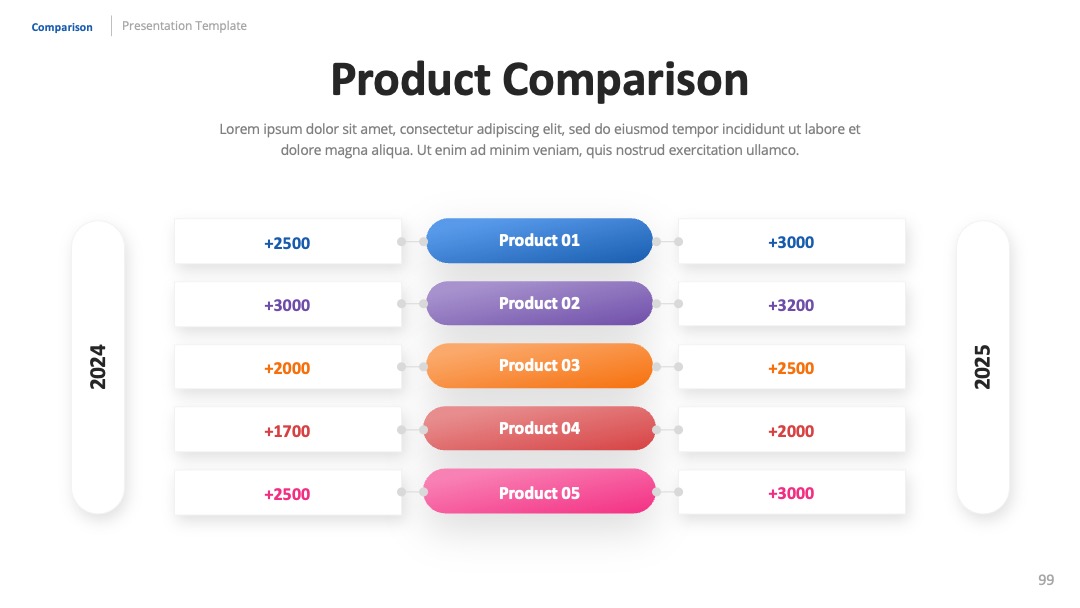Click the +1700 value box
This screenshot has height=608, width=1080.
click(288, 430)
